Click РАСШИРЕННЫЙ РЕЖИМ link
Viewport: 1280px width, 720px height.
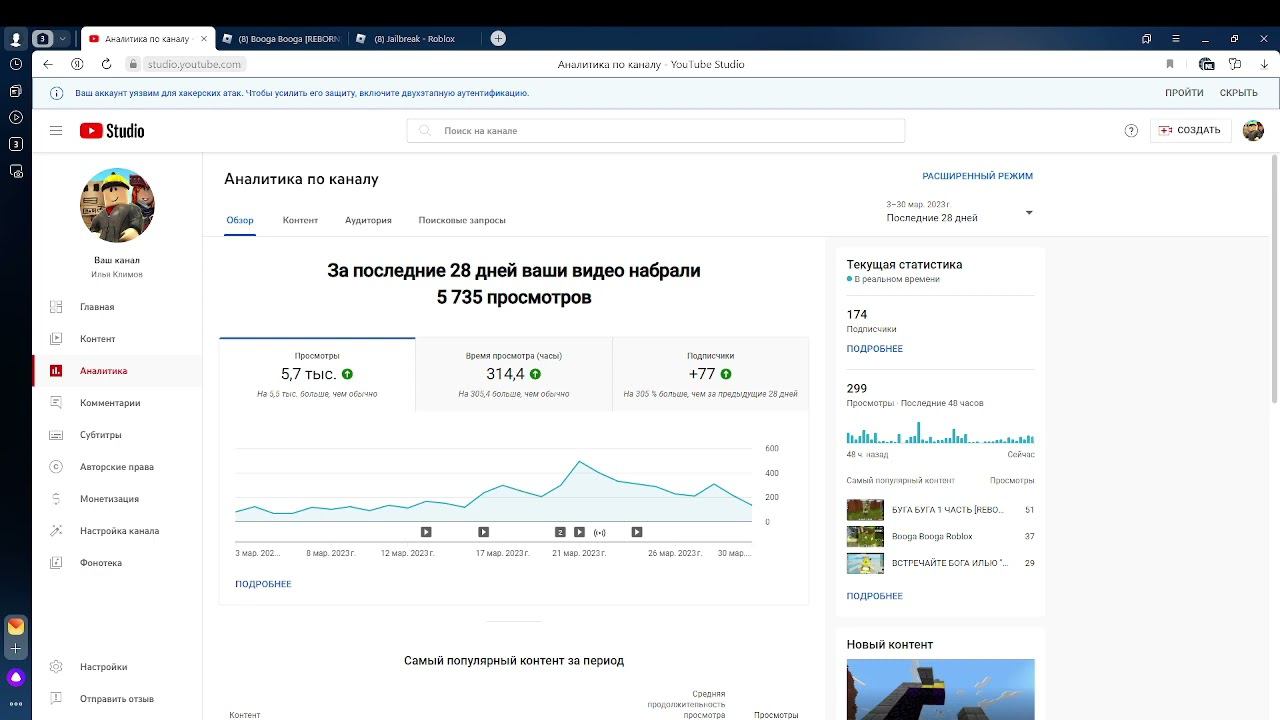point(977,176)
